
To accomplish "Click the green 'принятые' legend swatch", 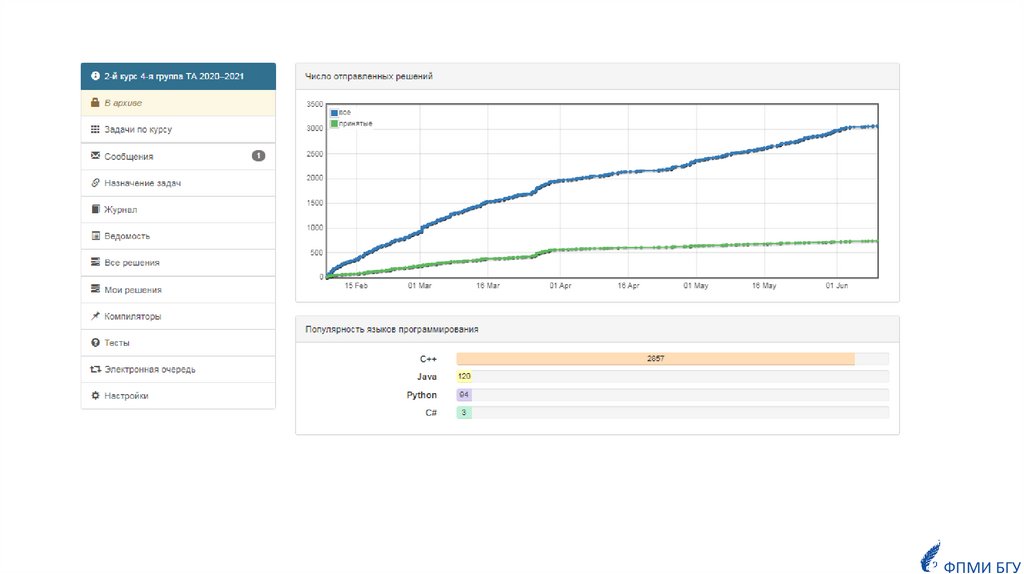I will click(x=334, y=123).
